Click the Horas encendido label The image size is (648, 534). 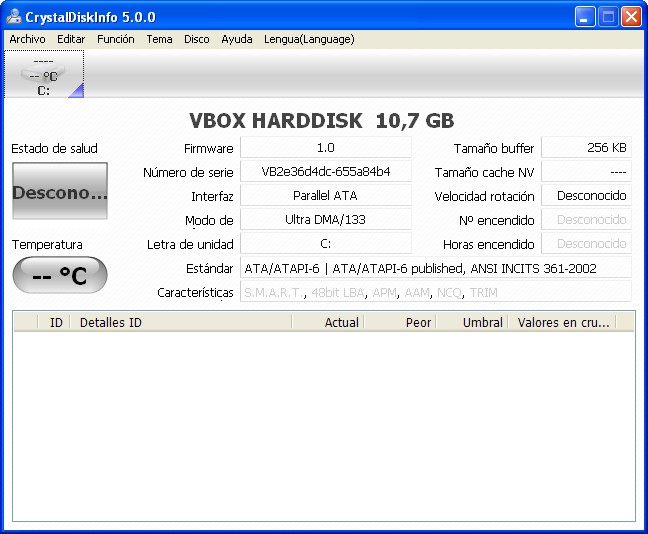(488, 244)
